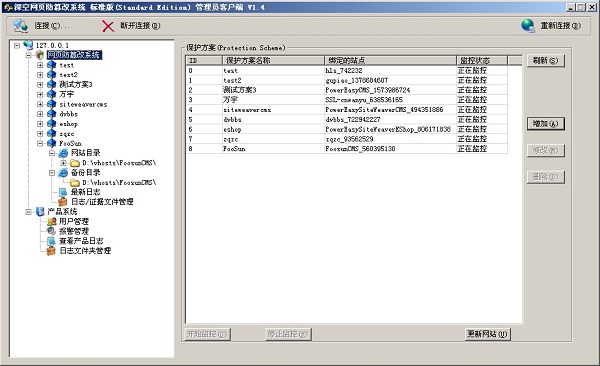This screenshot has height=366, width=600.
Task: Click the globe icon for 网站目录
Action: (63, 153)
